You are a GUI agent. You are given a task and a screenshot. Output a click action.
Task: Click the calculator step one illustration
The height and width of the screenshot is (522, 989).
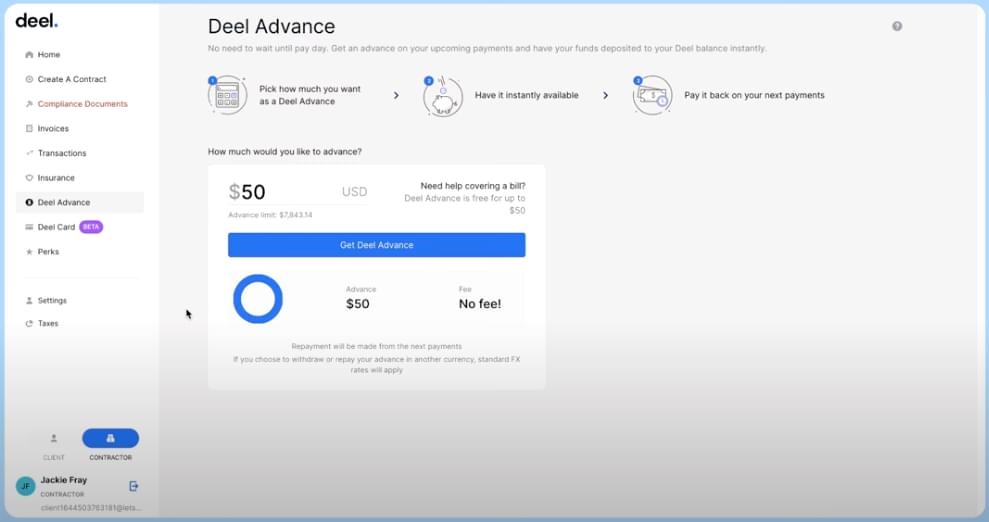pos(227,95)
